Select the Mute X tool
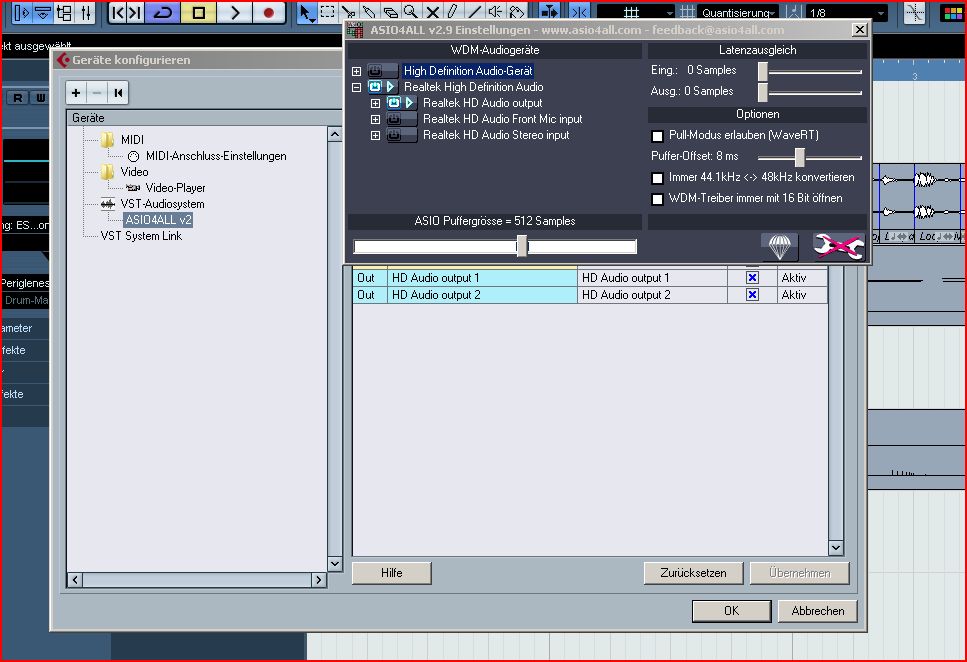Viewport: 967px width, 662px height. coord(432,12)
